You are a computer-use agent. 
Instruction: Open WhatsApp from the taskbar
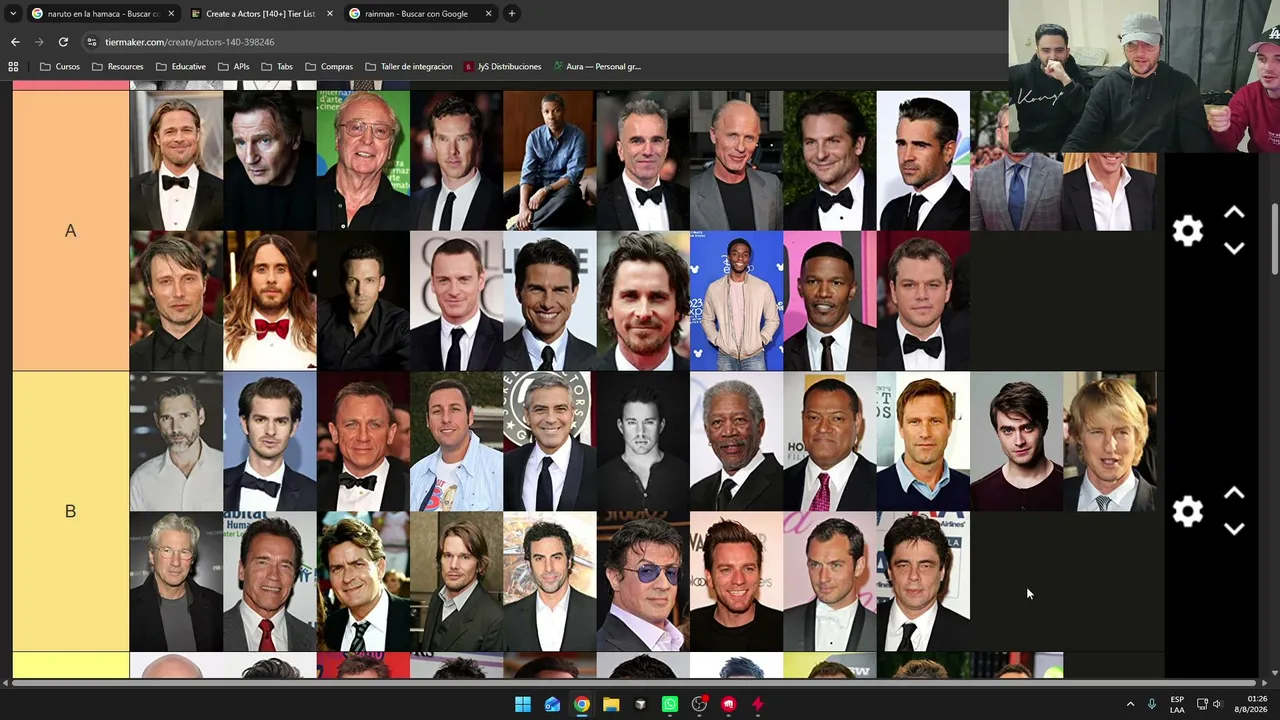pos(670,704)
